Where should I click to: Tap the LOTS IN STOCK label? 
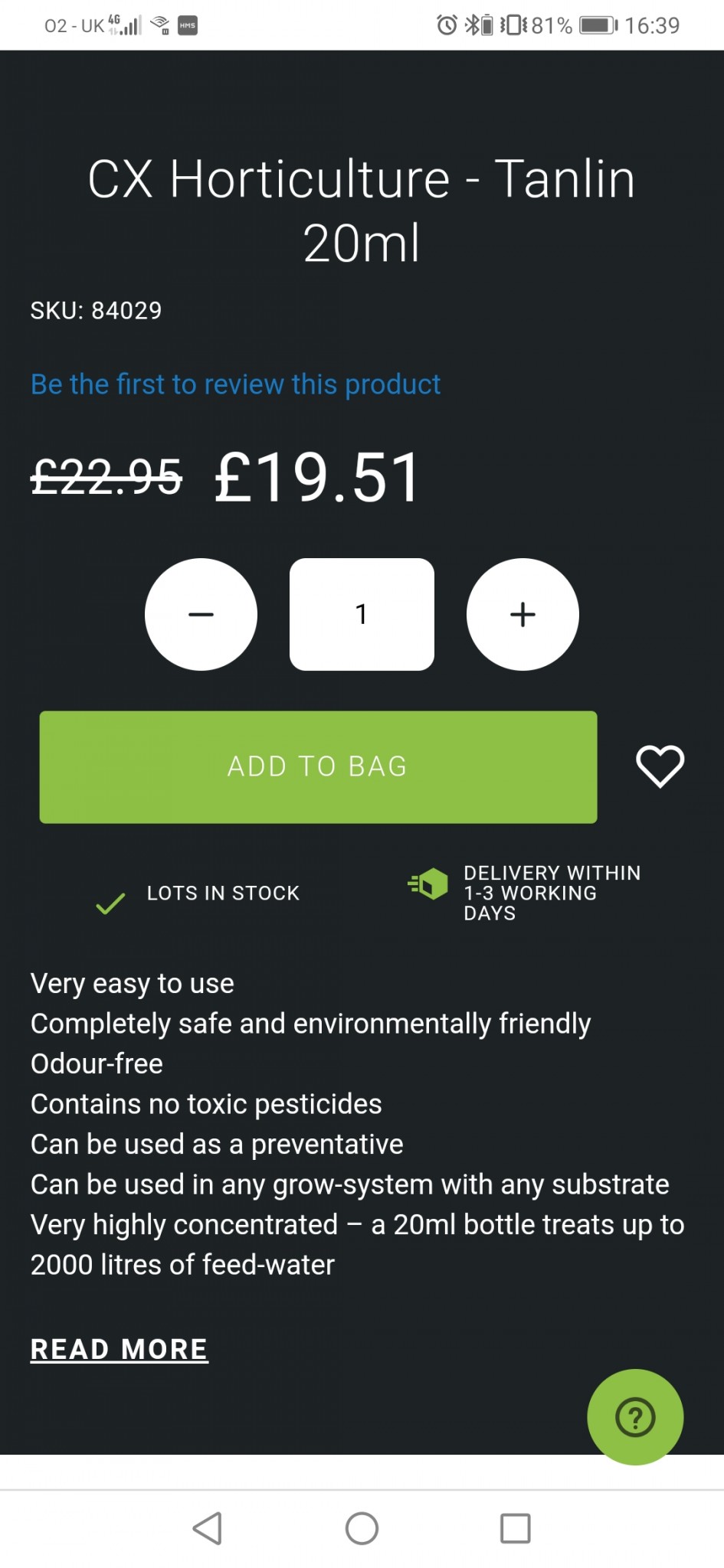[223, 893]
